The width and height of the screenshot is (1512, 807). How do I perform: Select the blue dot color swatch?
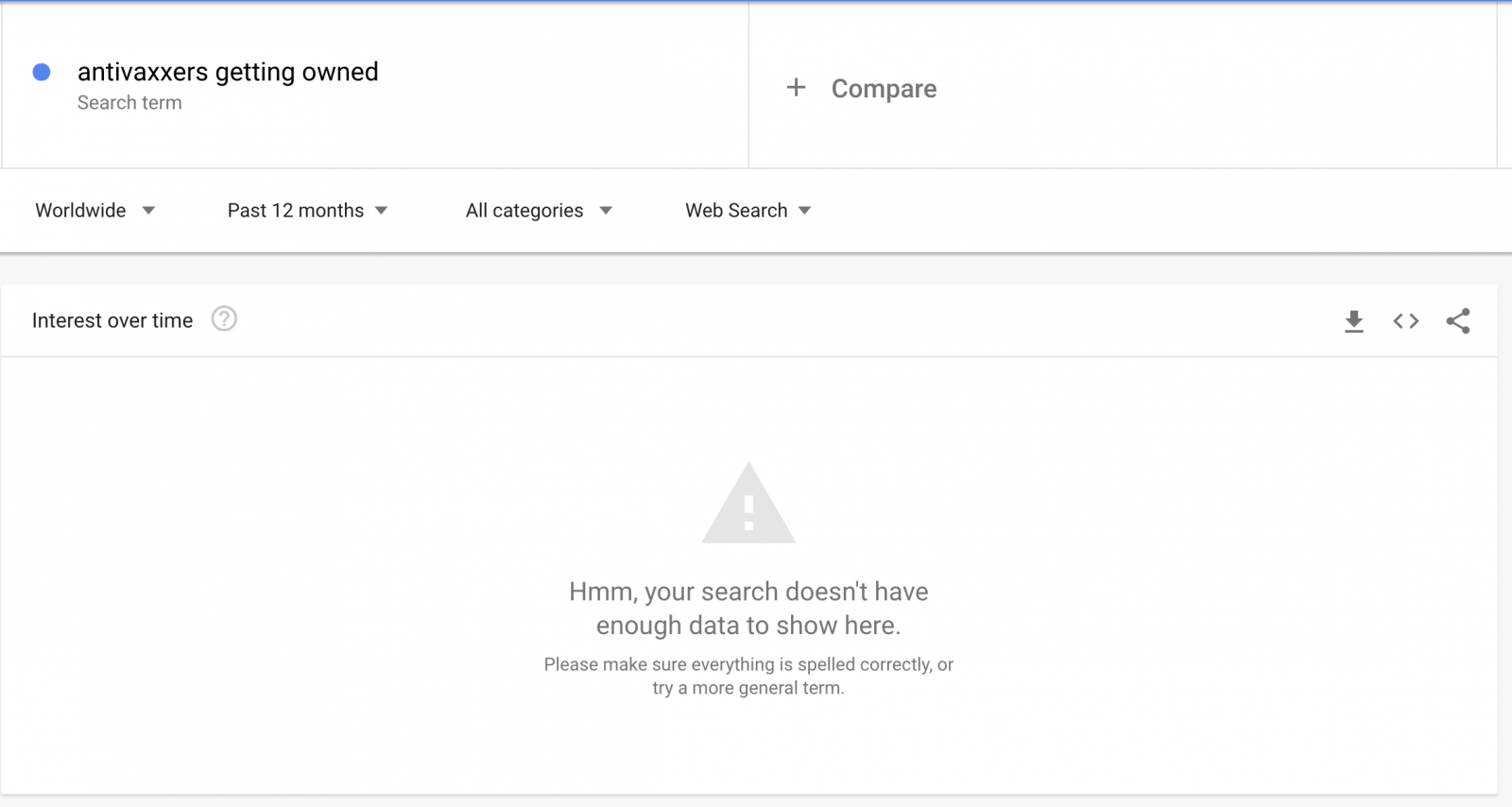tap(42, 72)
